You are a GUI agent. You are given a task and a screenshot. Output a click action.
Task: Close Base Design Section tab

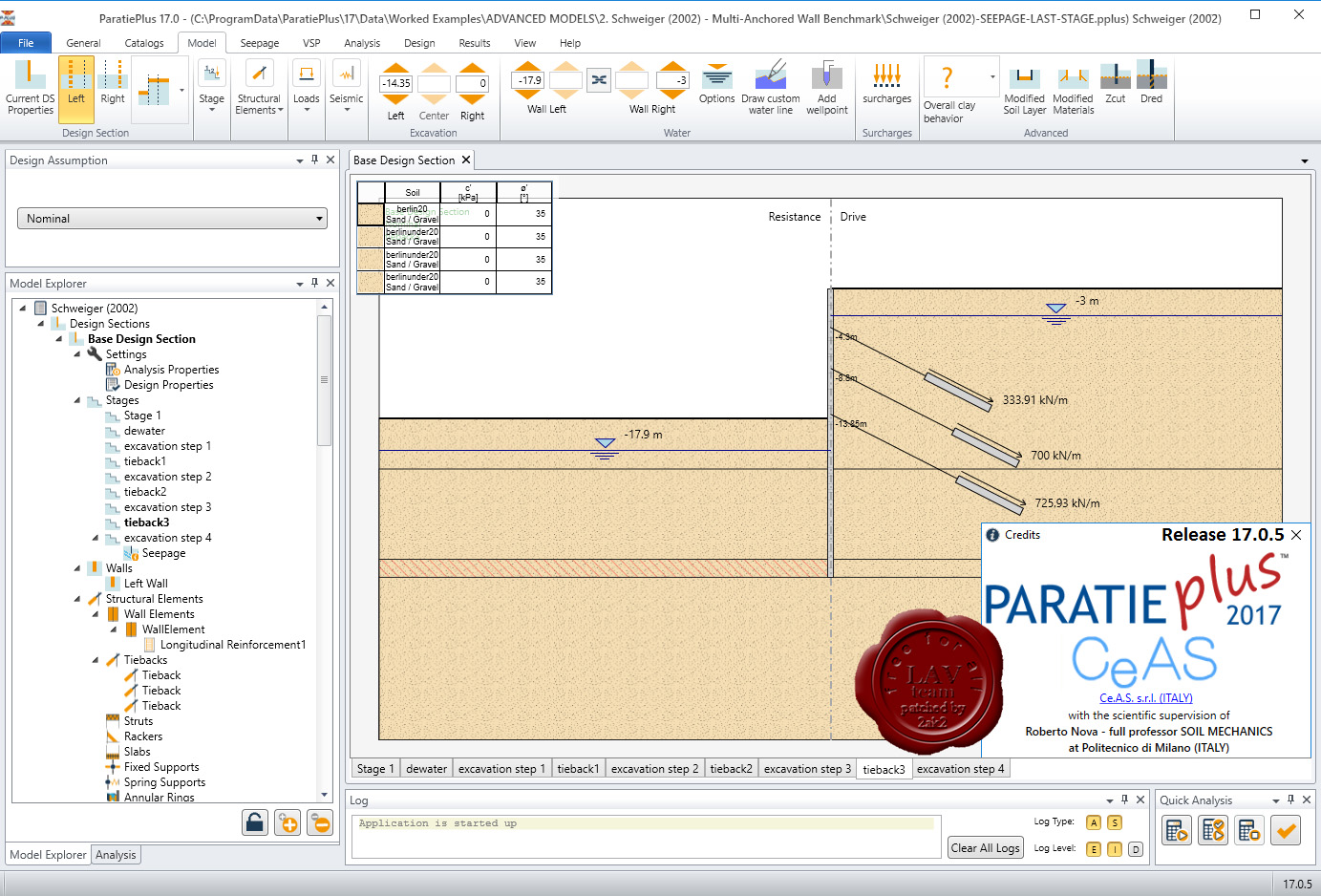466,160
